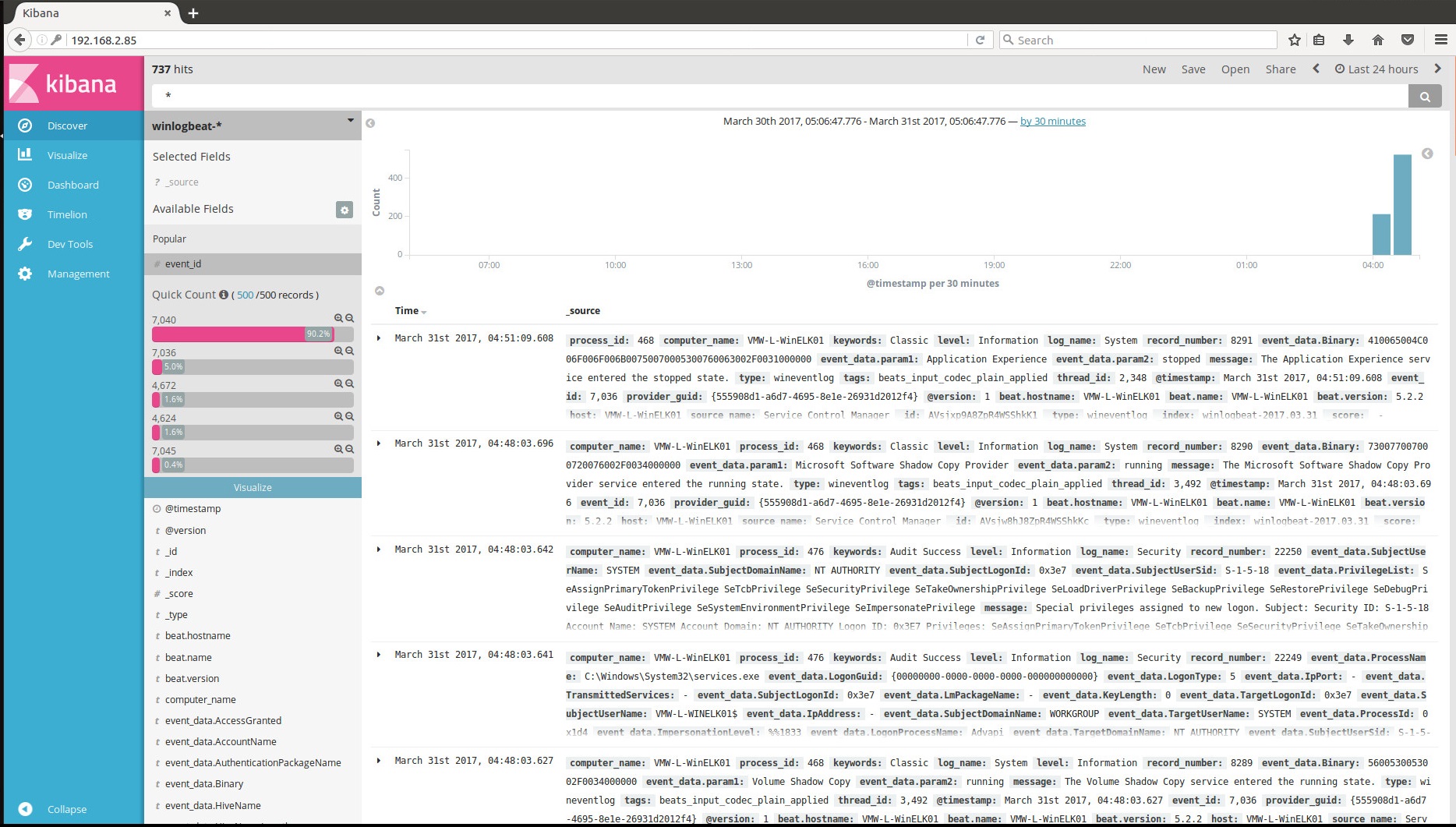Reload the page with the browser refresh icon
This screenshot has height=827, width=1456.
click(981, 40)
